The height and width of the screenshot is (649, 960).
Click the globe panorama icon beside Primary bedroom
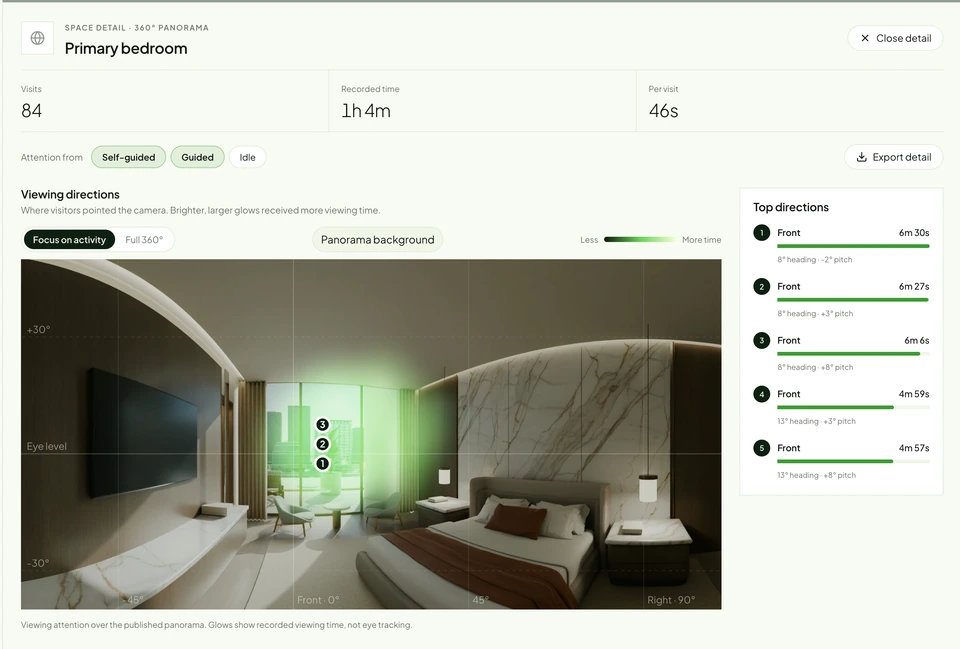pyautogui.click(x=37, y=38)
